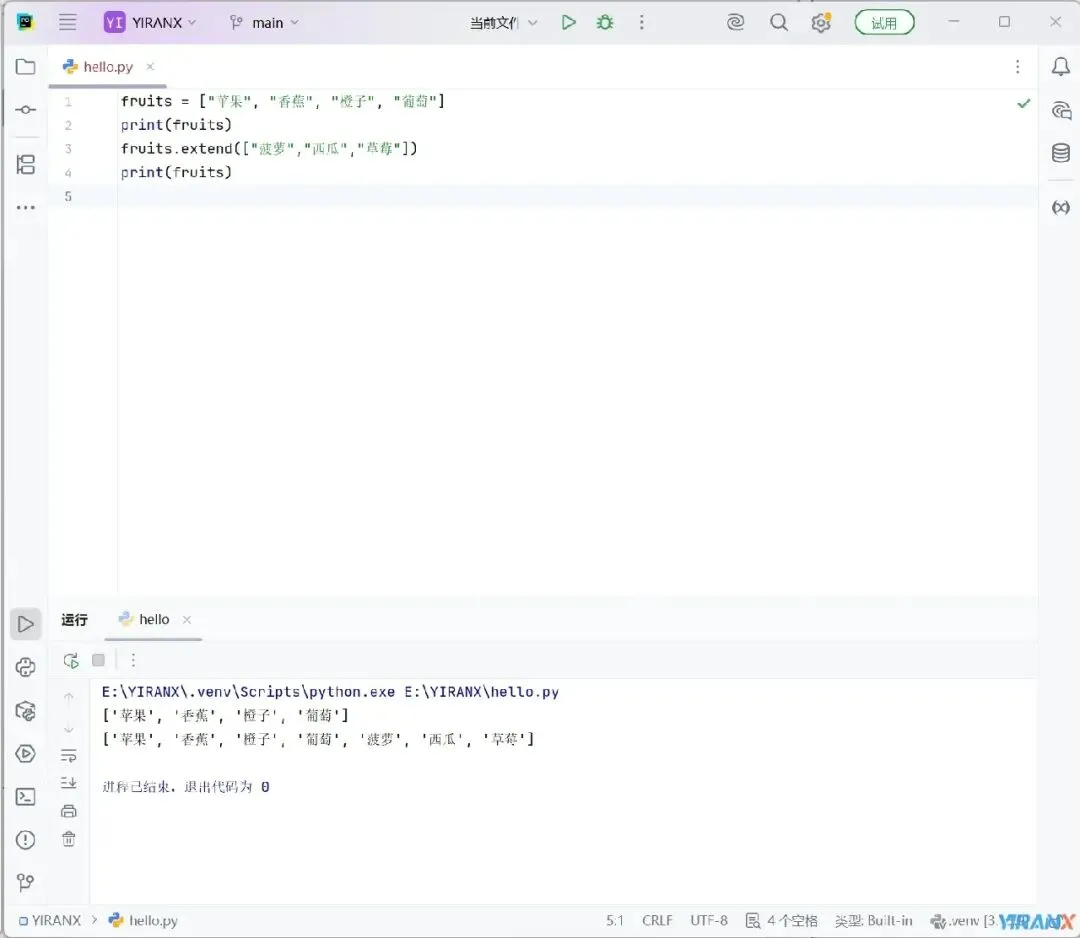Jump down the stack trace with the console down arrow
1080x938 pixels.
(69, 729)
